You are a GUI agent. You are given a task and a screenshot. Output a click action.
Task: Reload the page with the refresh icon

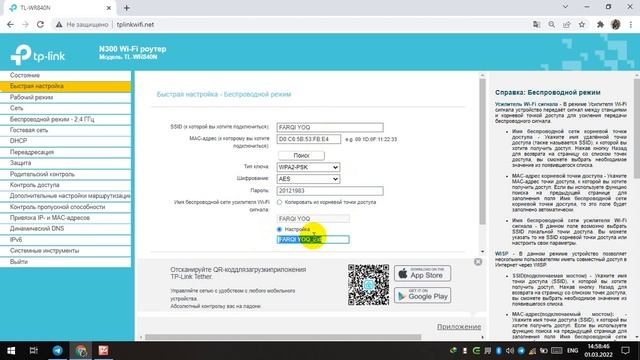tap(40, 24)
